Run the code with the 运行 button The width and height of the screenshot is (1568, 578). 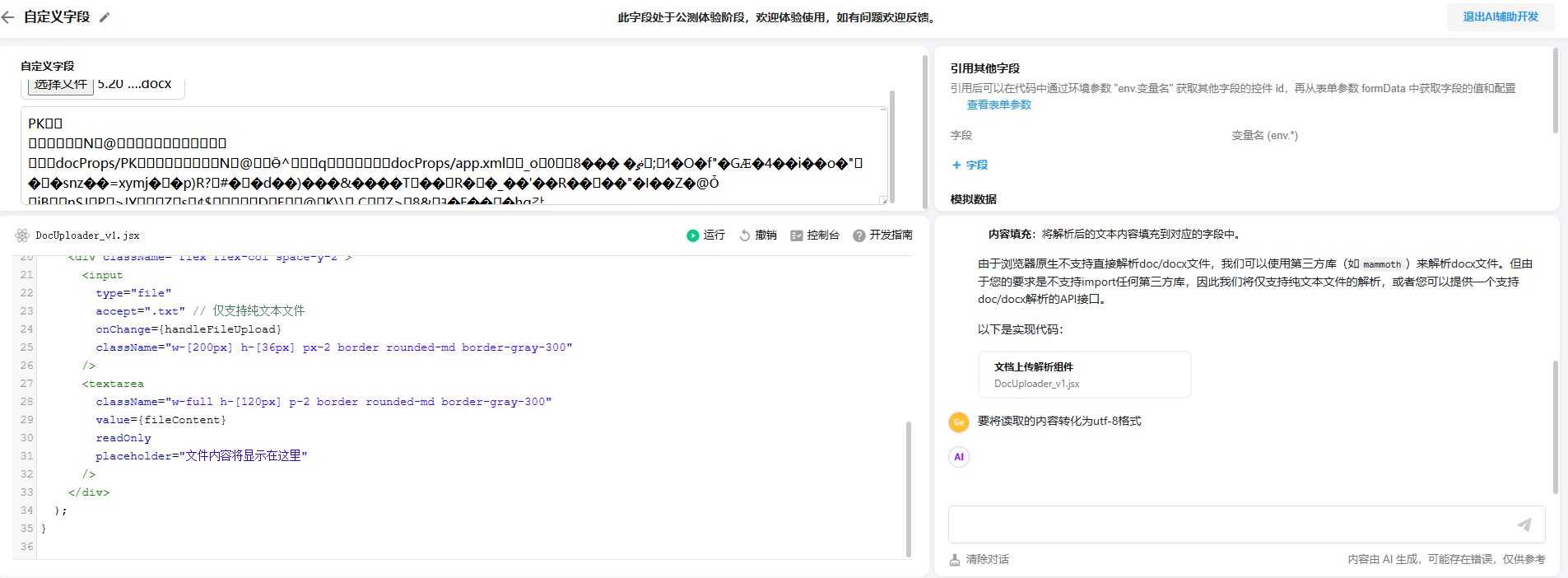705,235
